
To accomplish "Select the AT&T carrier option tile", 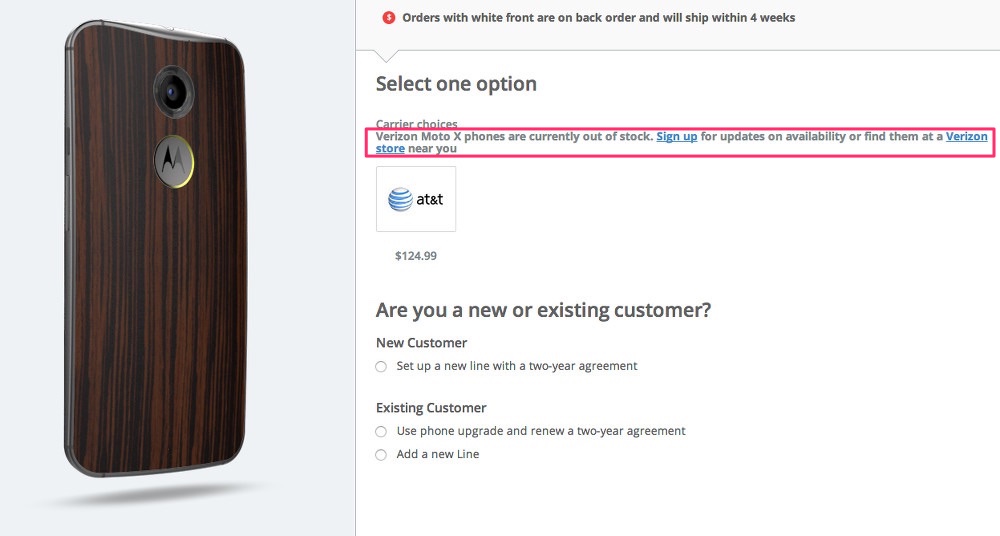I will coord(416,199).
